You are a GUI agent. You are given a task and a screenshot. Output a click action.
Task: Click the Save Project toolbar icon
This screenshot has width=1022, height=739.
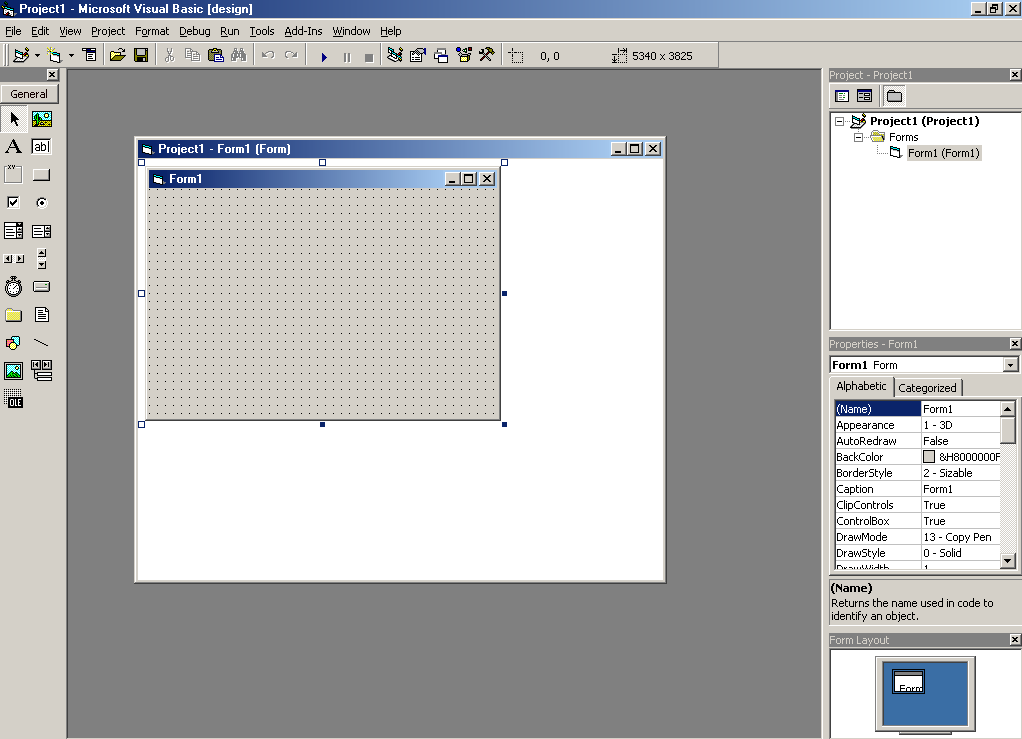pos(141,56)
